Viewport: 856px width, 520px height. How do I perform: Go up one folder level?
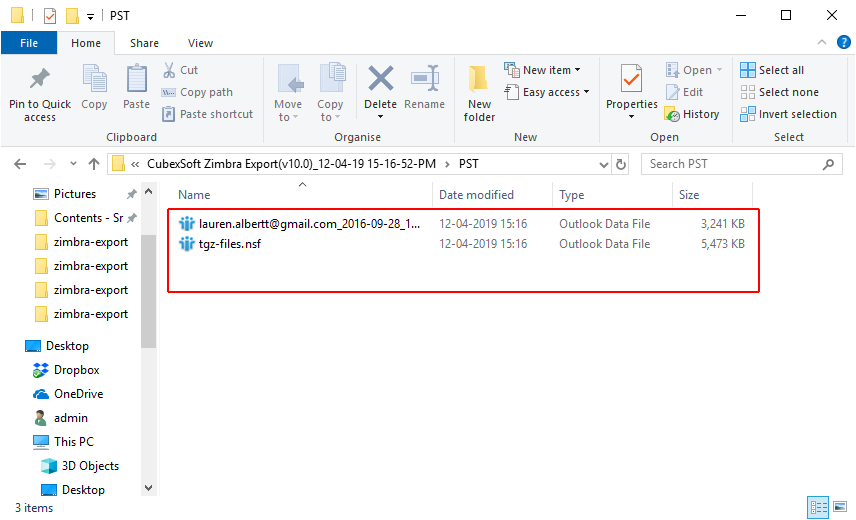pyautogui.click(x=94, y=164)
